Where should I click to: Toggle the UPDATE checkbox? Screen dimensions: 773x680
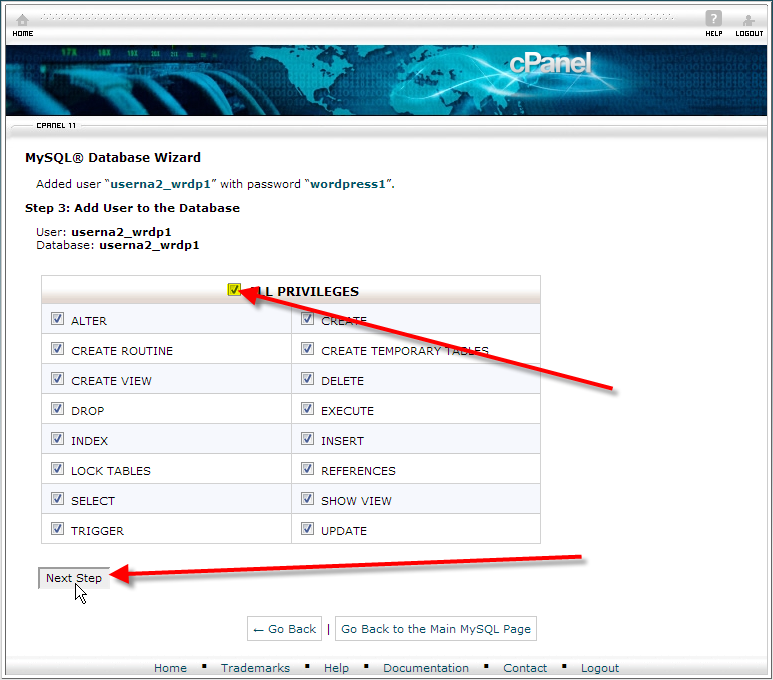308,529
